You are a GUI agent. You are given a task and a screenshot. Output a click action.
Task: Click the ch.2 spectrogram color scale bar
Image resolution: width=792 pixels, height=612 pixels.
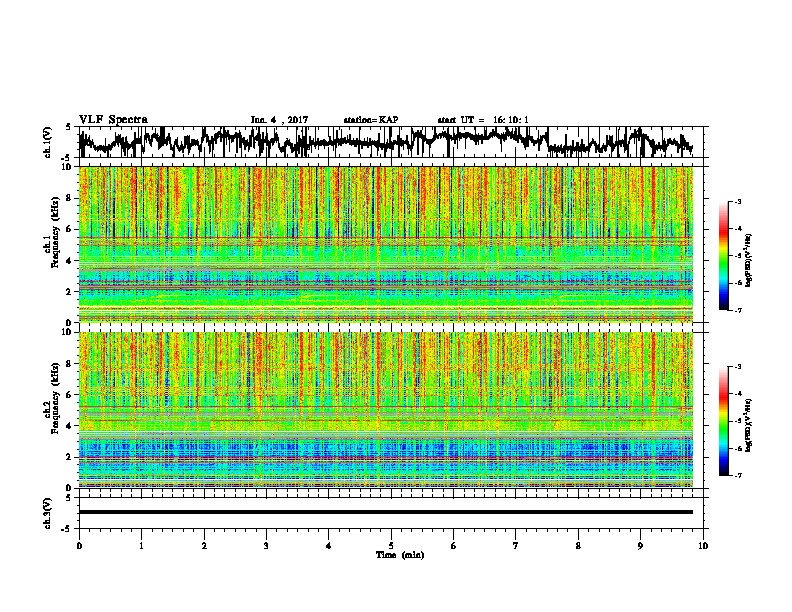pos(724,421)
